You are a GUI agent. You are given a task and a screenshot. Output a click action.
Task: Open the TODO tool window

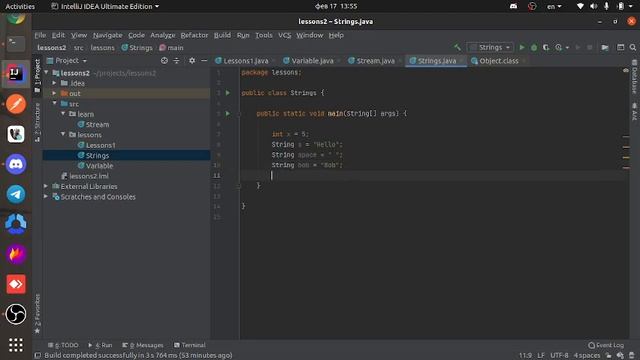[63, 345]
